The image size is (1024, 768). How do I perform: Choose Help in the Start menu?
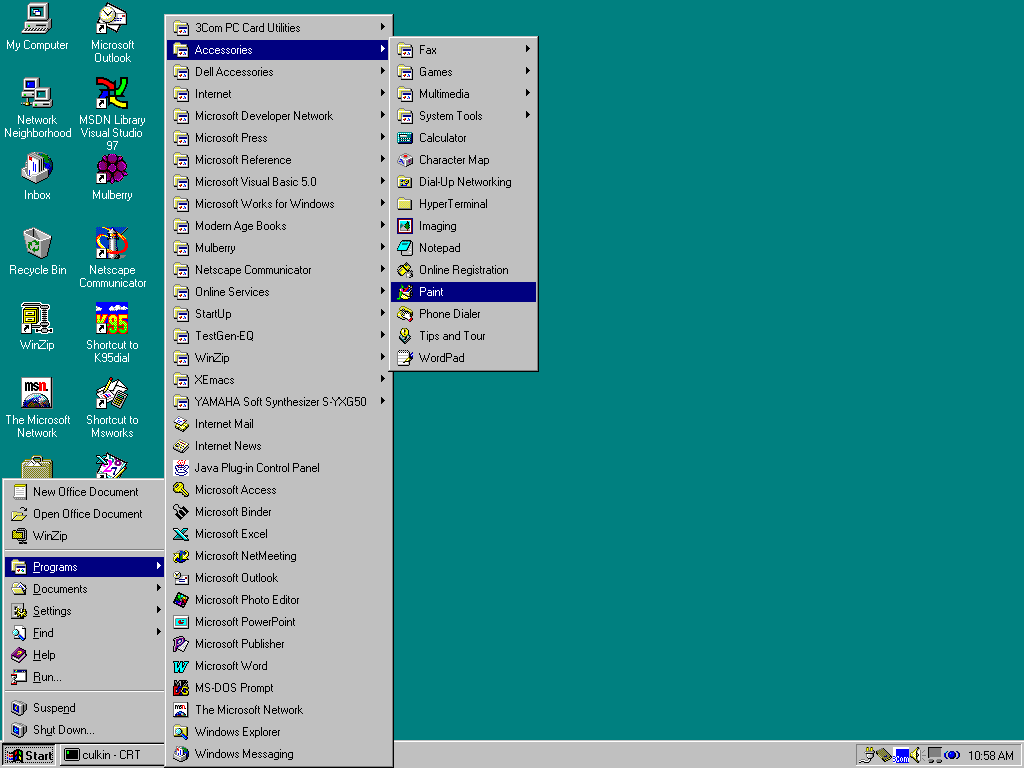(x=85, y=655)
